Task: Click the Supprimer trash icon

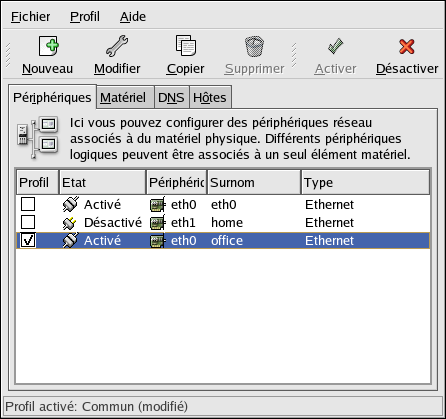Action: tap(254, 46)
